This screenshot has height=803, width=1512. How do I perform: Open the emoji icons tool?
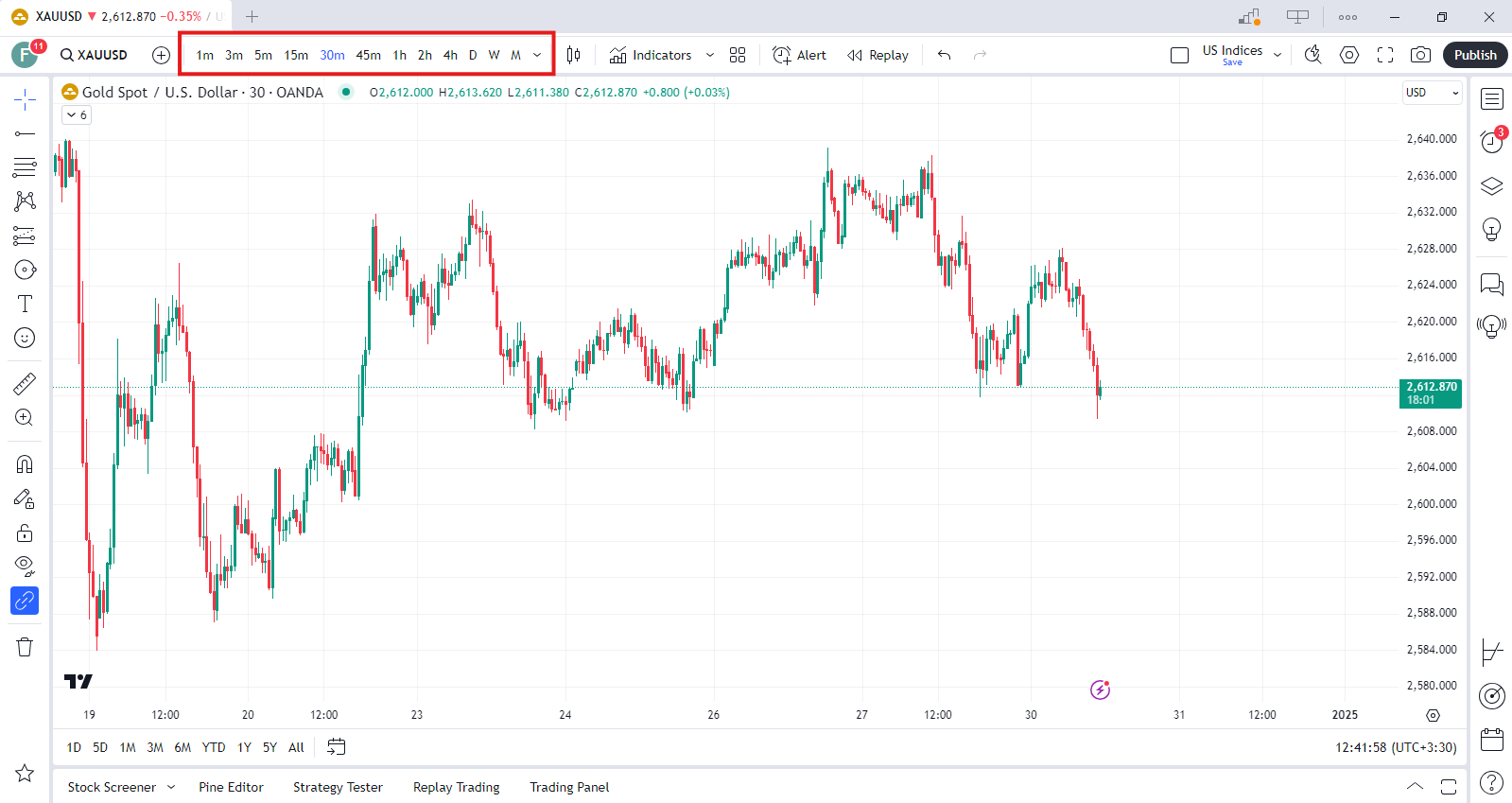click(25, 338)
